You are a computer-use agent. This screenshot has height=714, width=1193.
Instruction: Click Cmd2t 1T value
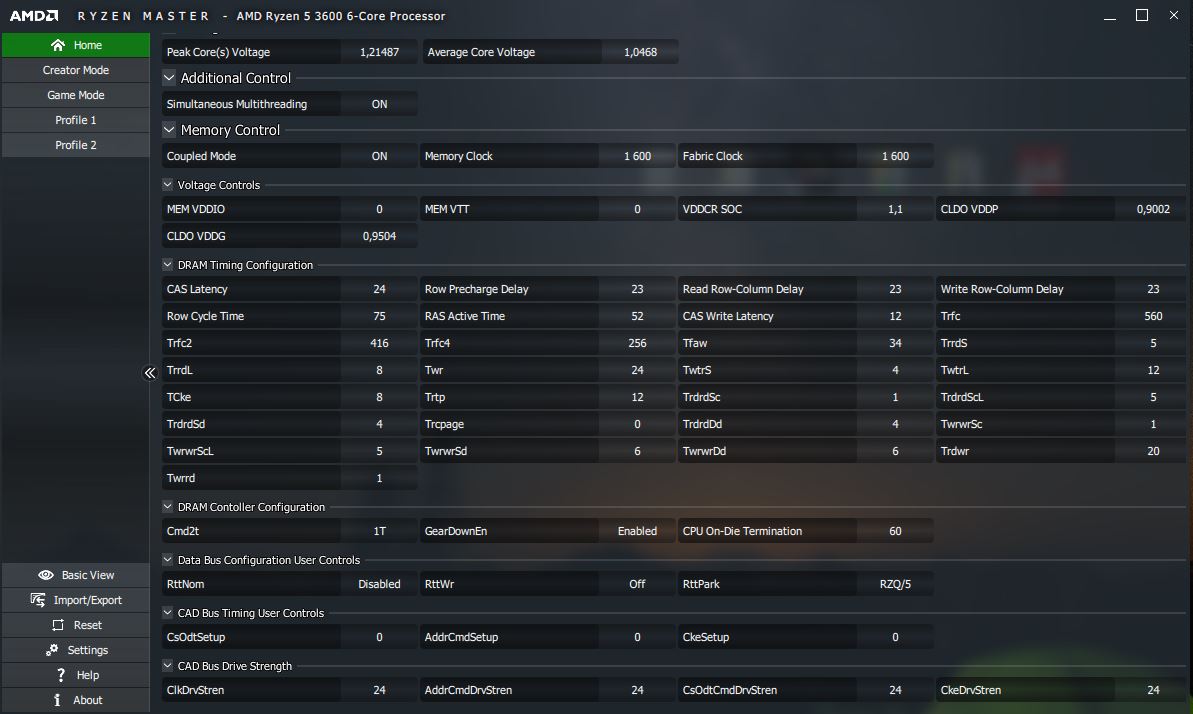tap(379, 531)
